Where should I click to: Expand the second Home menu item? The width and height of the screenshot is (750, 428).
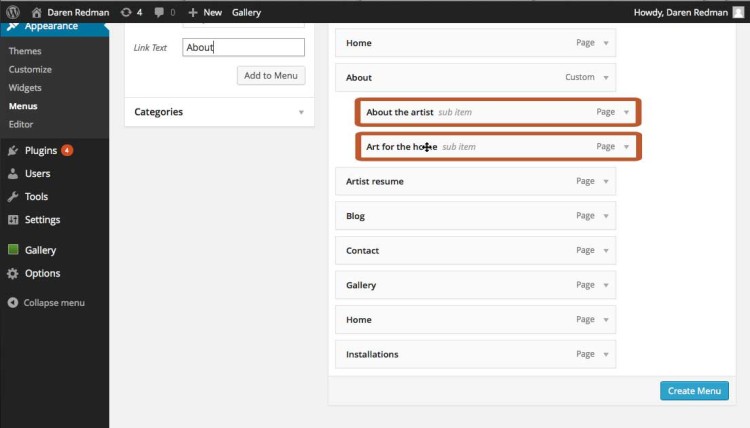click(606, 320)
